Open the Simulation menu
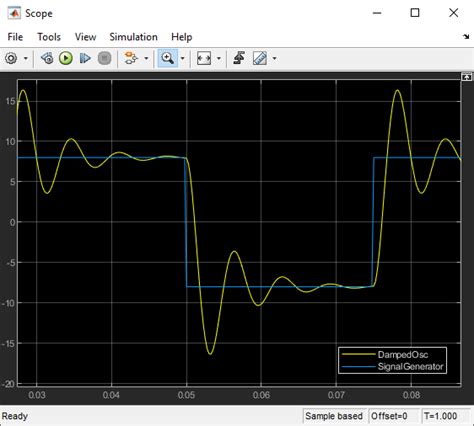Image resolution: width=474 pixels, height=426 pixels. pyautogui.click(x=133, y=37)
